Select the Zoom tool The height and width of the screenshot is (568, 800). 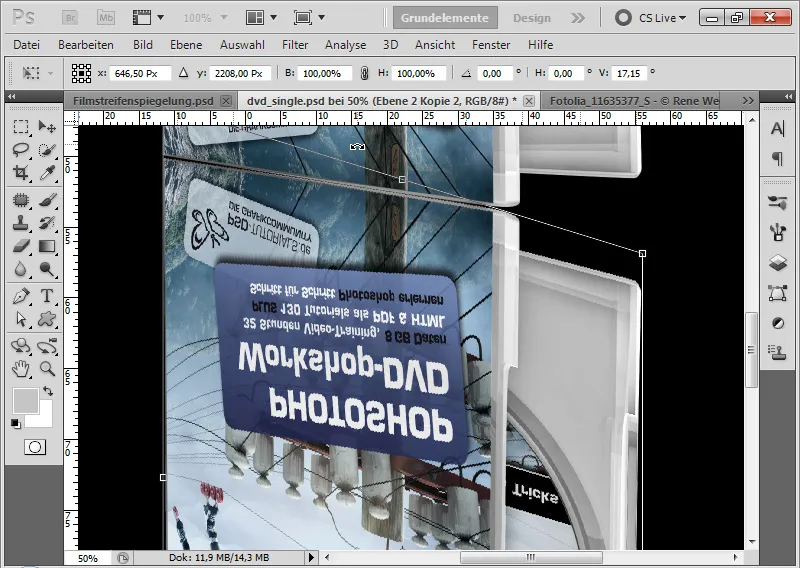pos(47,368)
